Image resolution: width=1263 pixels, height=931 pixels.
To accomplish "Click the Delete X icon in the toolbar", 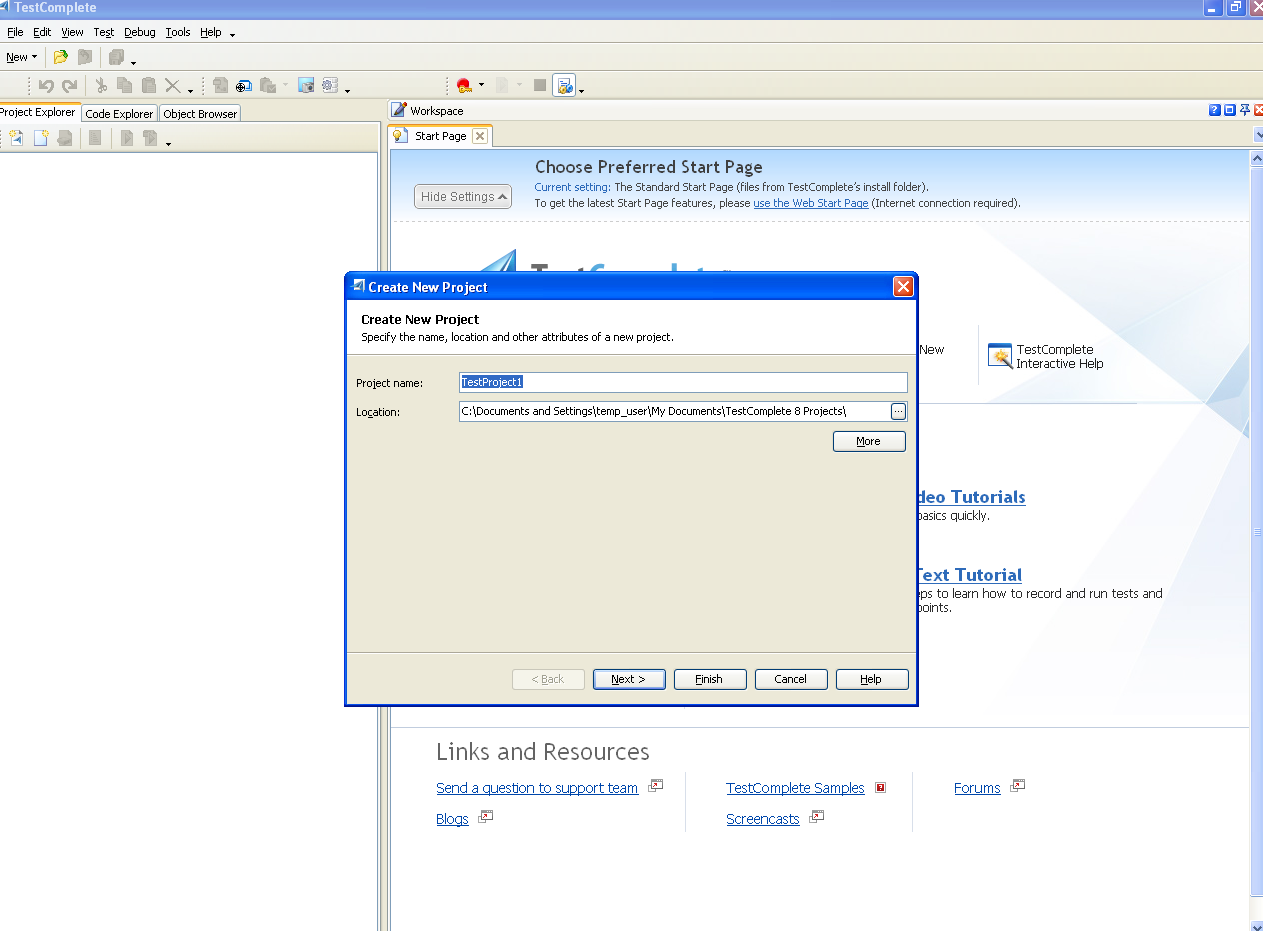I will point(172,86).
